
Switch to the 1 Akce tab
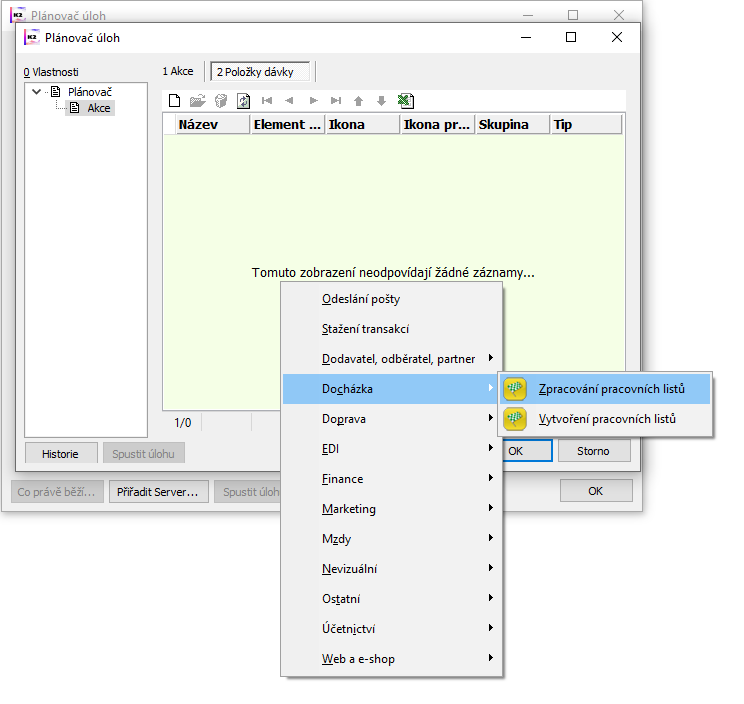click(178, 71)
